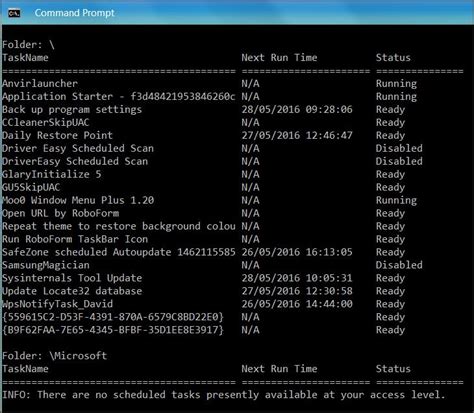Click 'TaskName' header under Folder: \Microsoft
Image resolution: width=474 pixels, height=413 pixels.
pyautogui.click(x=25, y=369)
